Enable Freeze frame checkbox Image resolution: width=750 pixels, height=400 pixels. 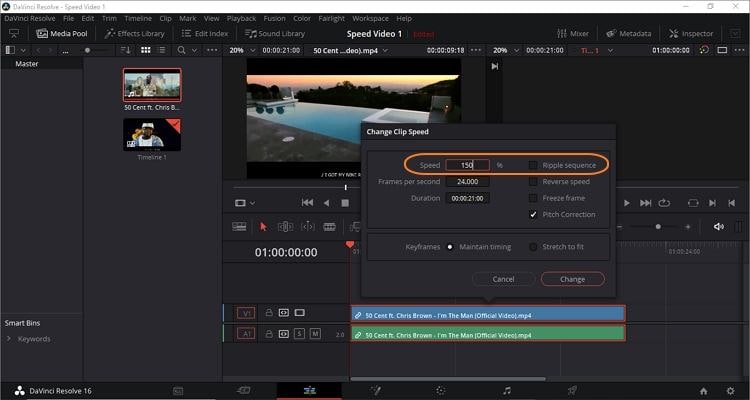pyautogui.click(x=533, y=198)
